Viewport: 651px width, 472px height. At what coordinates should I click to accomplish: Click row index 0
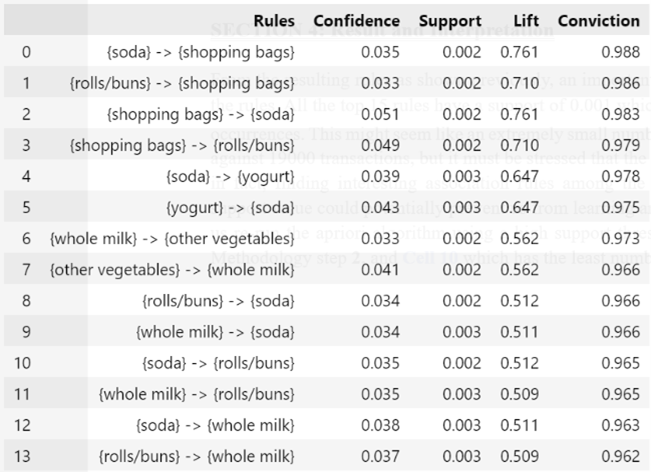26,52
